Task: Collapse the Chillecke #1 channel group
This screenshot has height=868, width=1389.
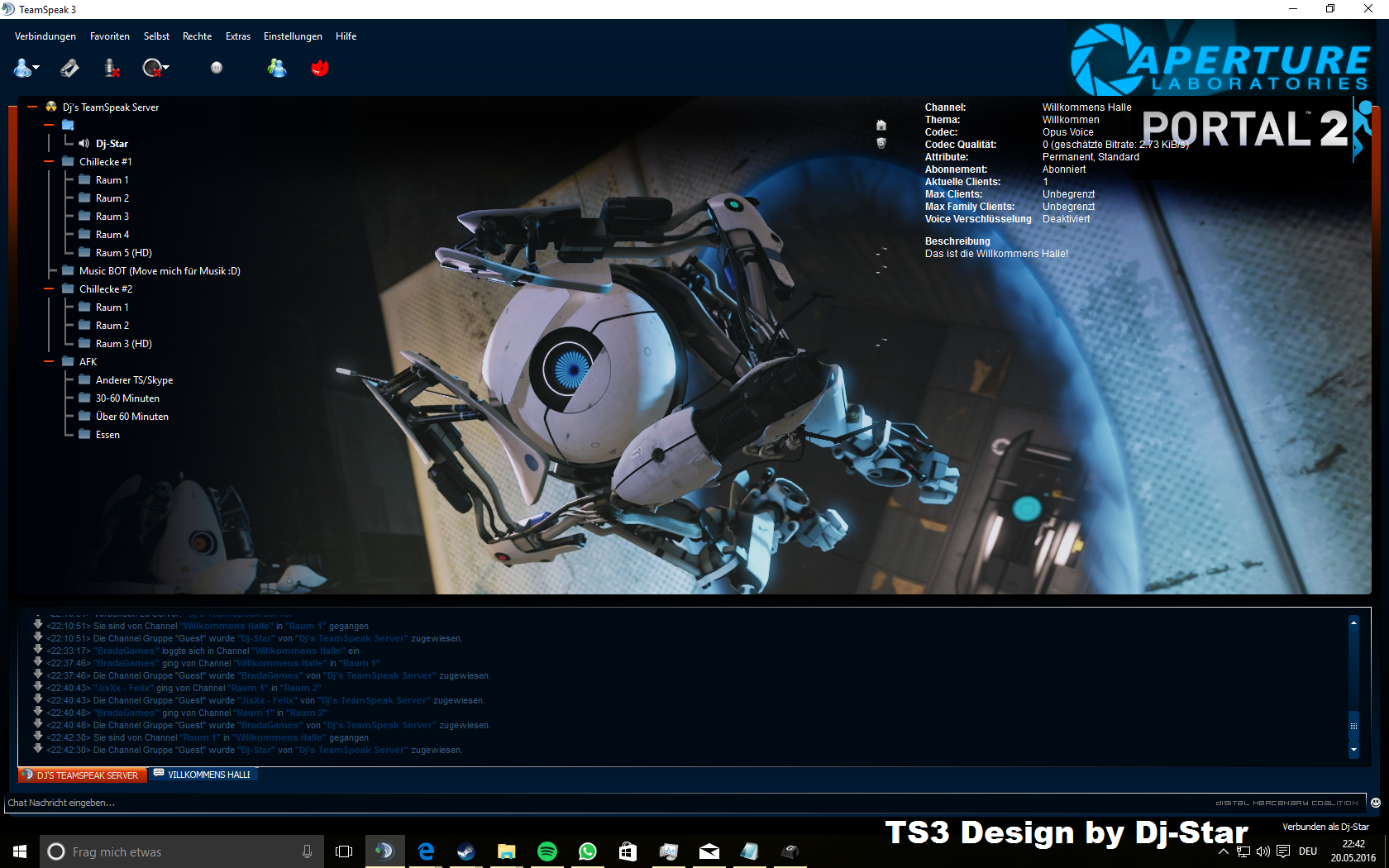Action: pos(49,161)
